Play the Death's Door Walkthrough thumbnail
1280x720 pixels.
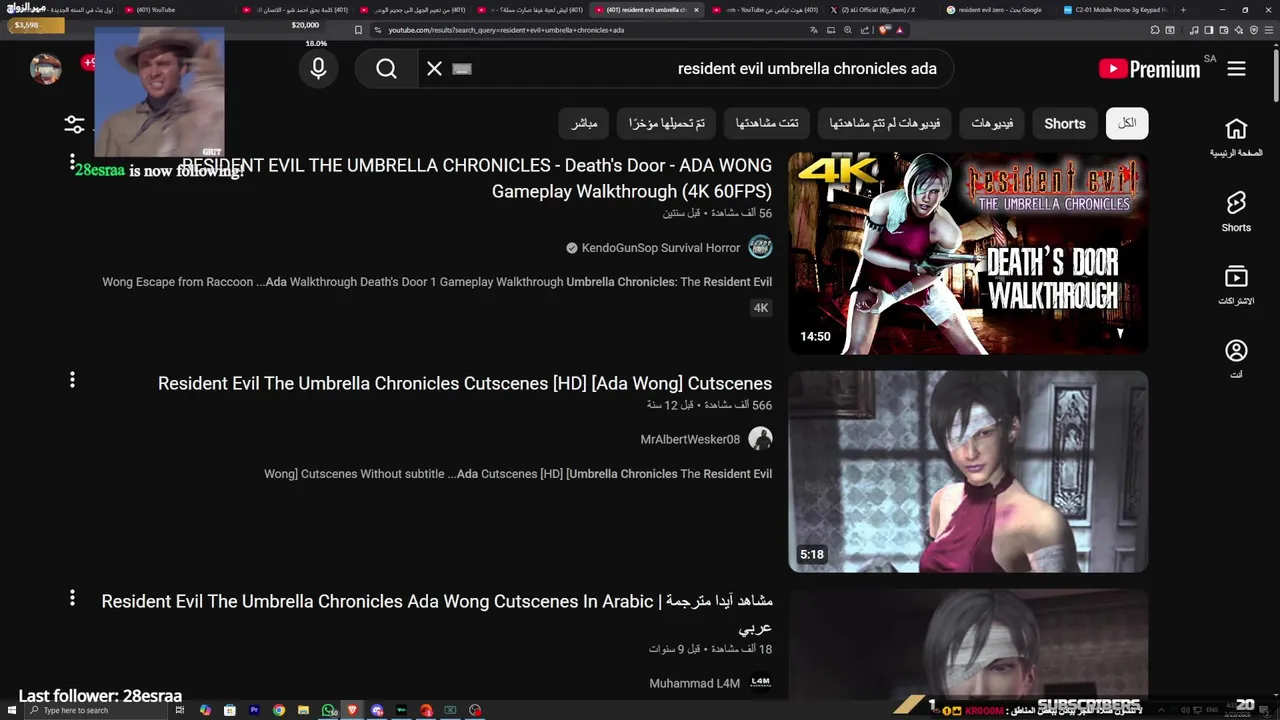pos(968,253)
